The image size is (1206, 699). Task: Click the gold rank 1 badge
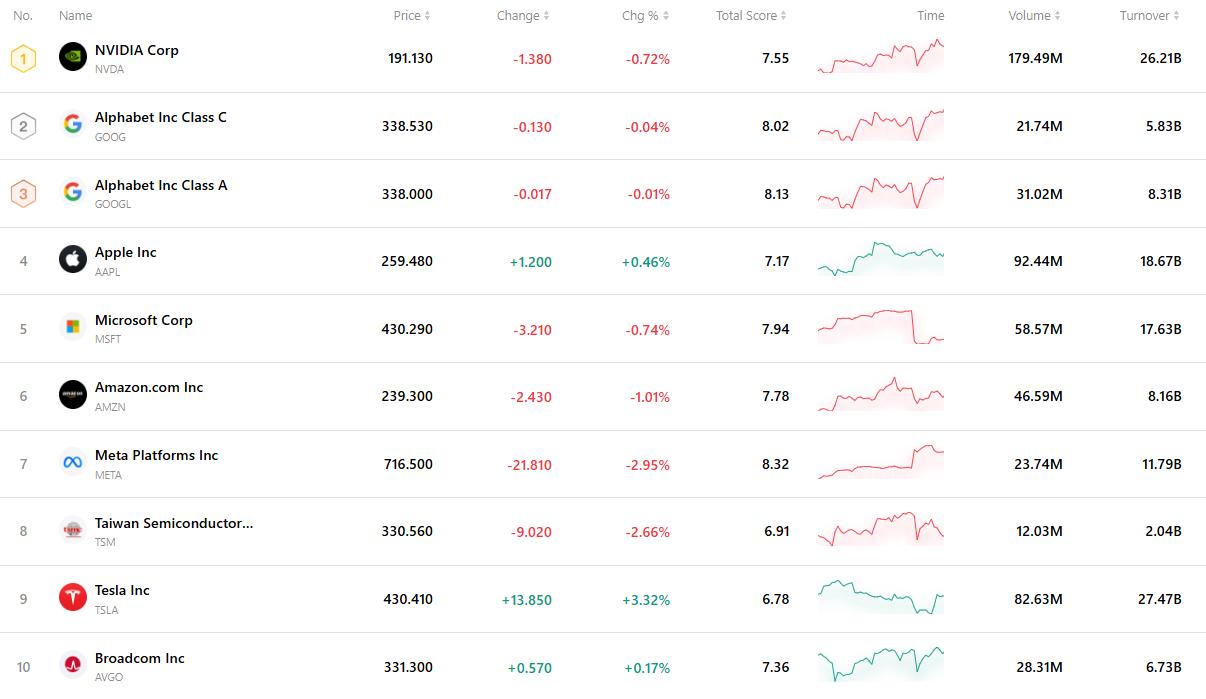(23, 58)
